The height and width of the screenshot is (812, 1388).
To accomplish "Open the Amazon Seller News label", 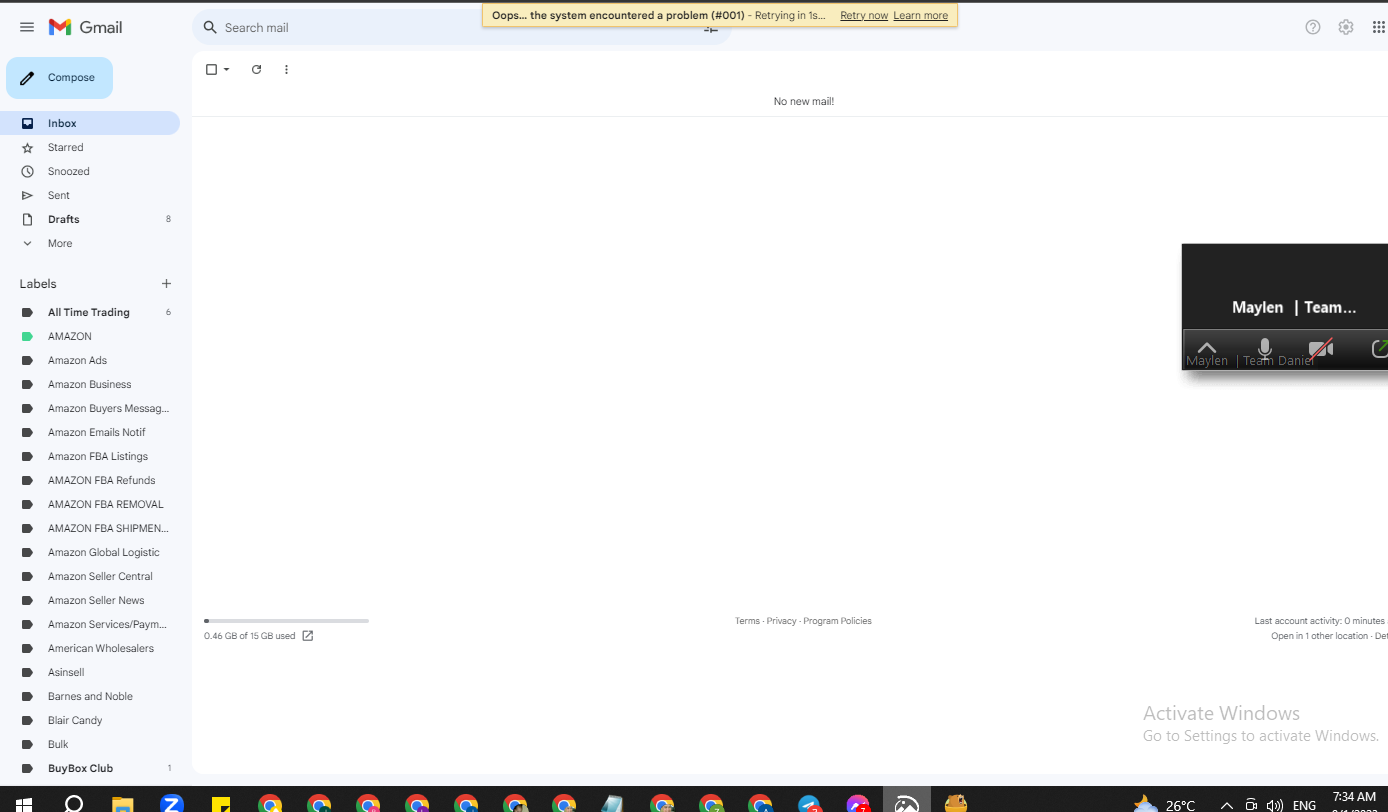I will click(x=90, y=600).
